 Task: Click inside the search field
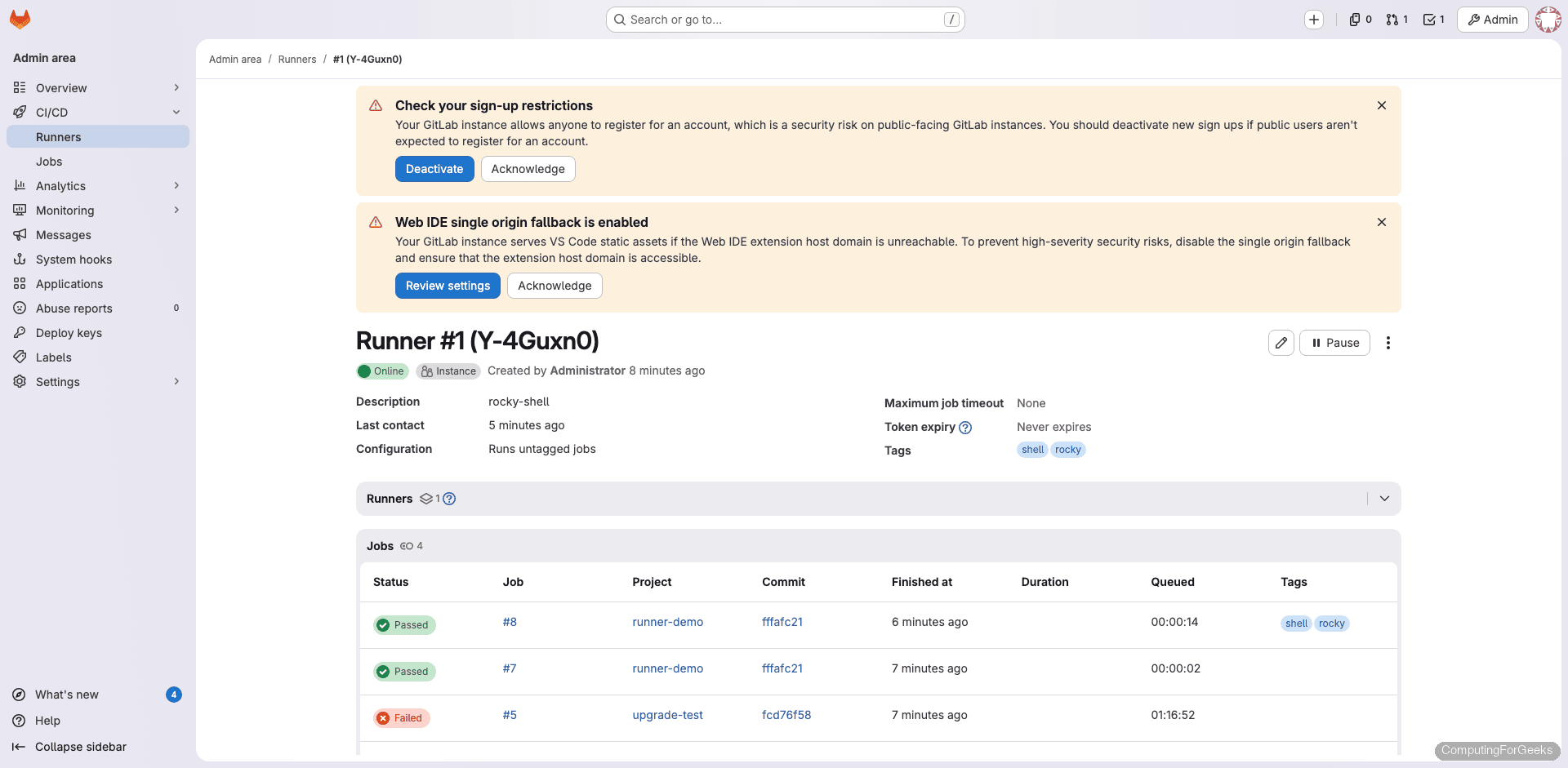coord(784,19)
